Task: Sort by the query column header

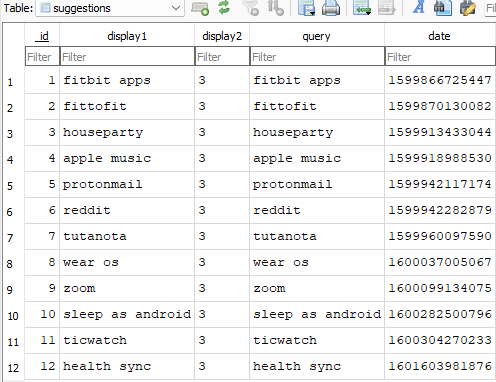Action: [x=317, y=36]
